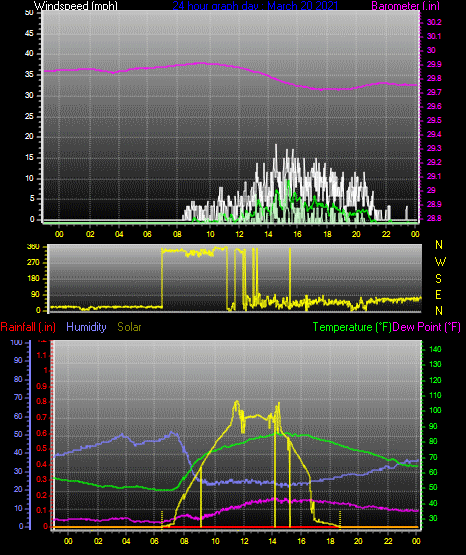
Task: Click the Rainfall (.in) legend label
Action: click(28, 327)
